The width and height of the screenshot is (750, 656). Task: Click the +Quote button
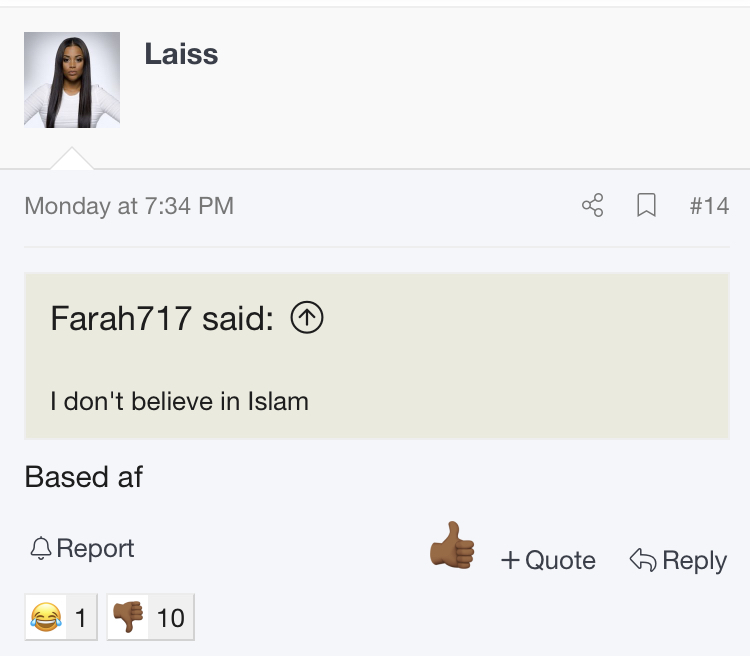(x=548, y=560)
